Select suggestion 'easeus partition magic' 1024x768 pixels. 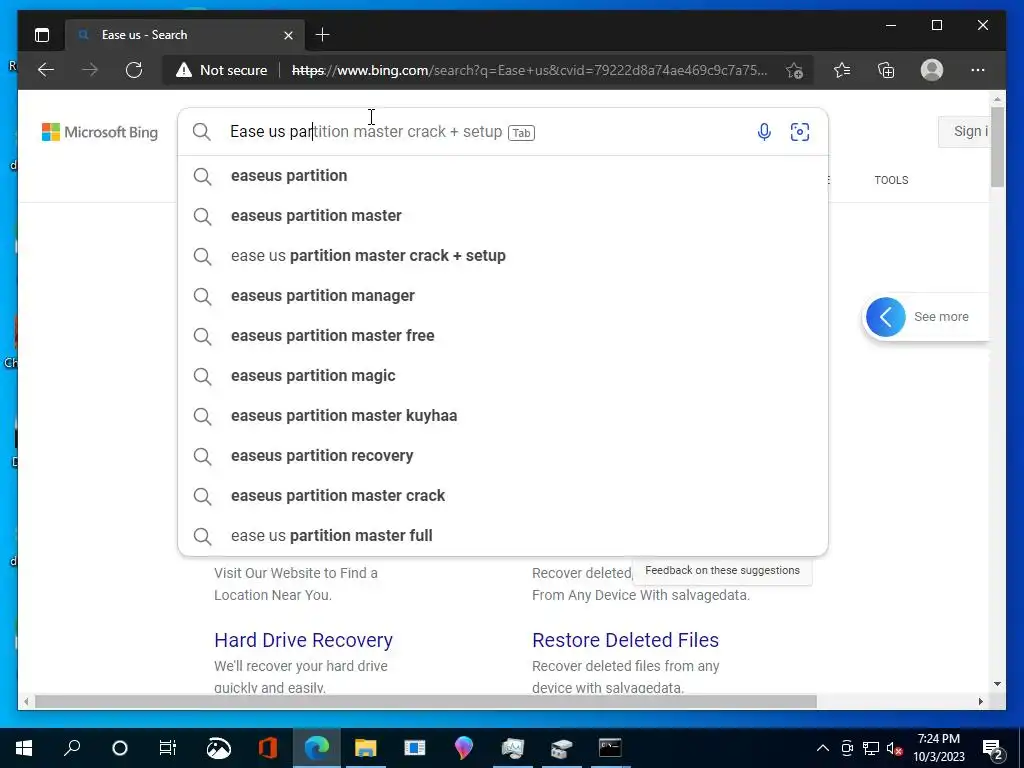click(503, 376)
